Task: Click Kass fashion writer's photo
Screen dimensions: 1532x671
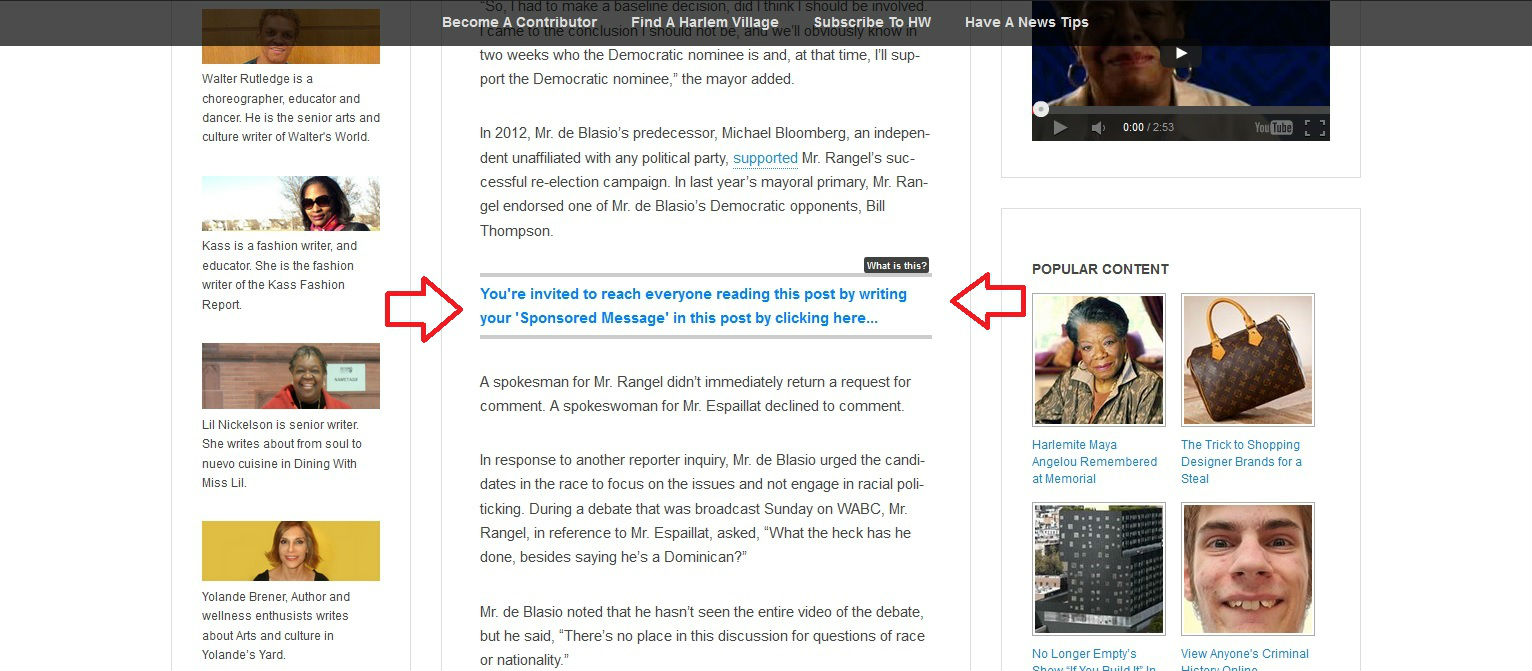Action: pos(291,204)
